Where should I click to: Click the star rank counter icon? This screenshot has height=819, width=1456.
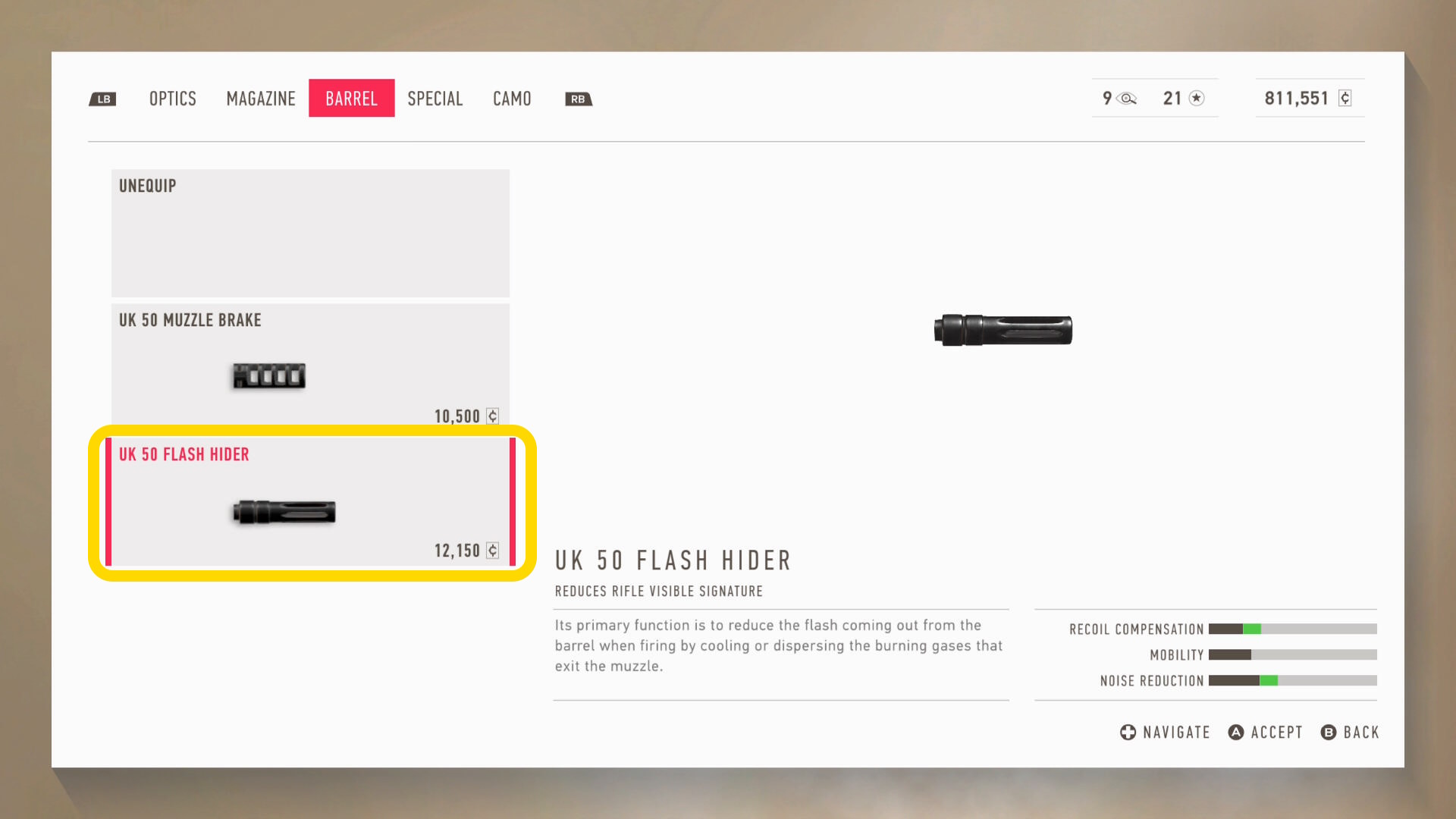1197,98
